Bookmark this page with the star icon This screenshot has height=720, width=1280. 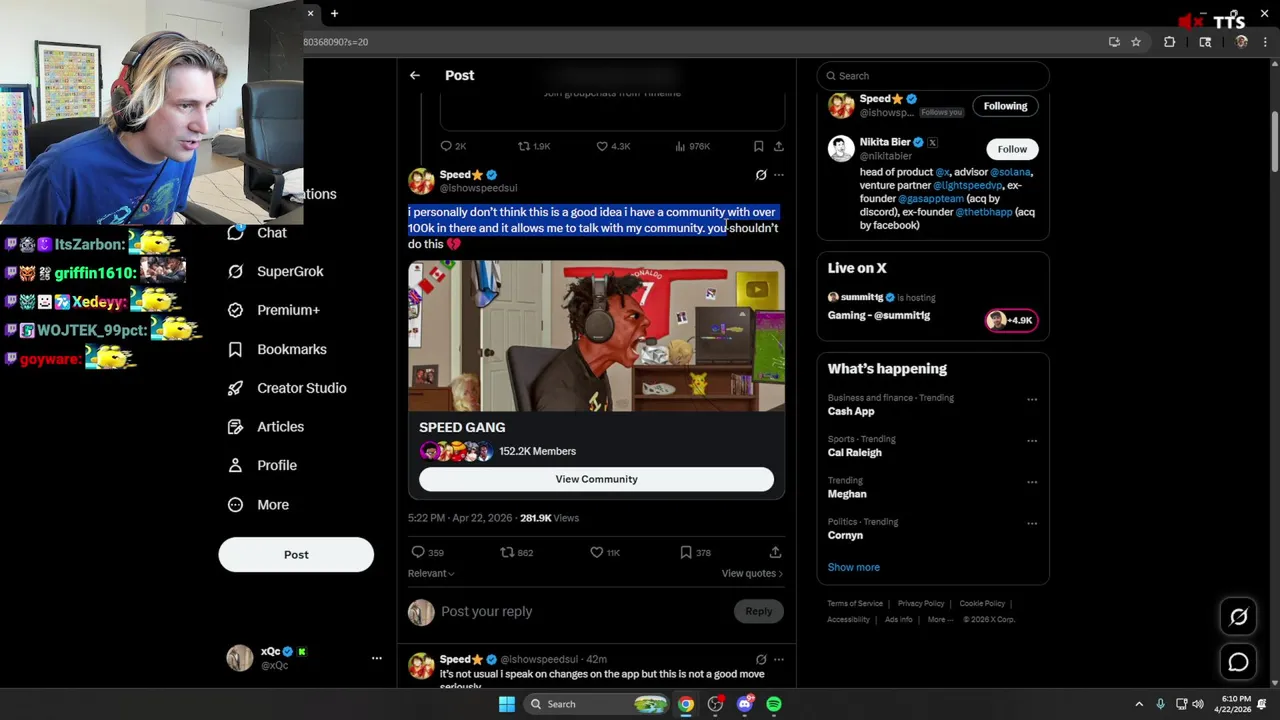(1136, 42)
